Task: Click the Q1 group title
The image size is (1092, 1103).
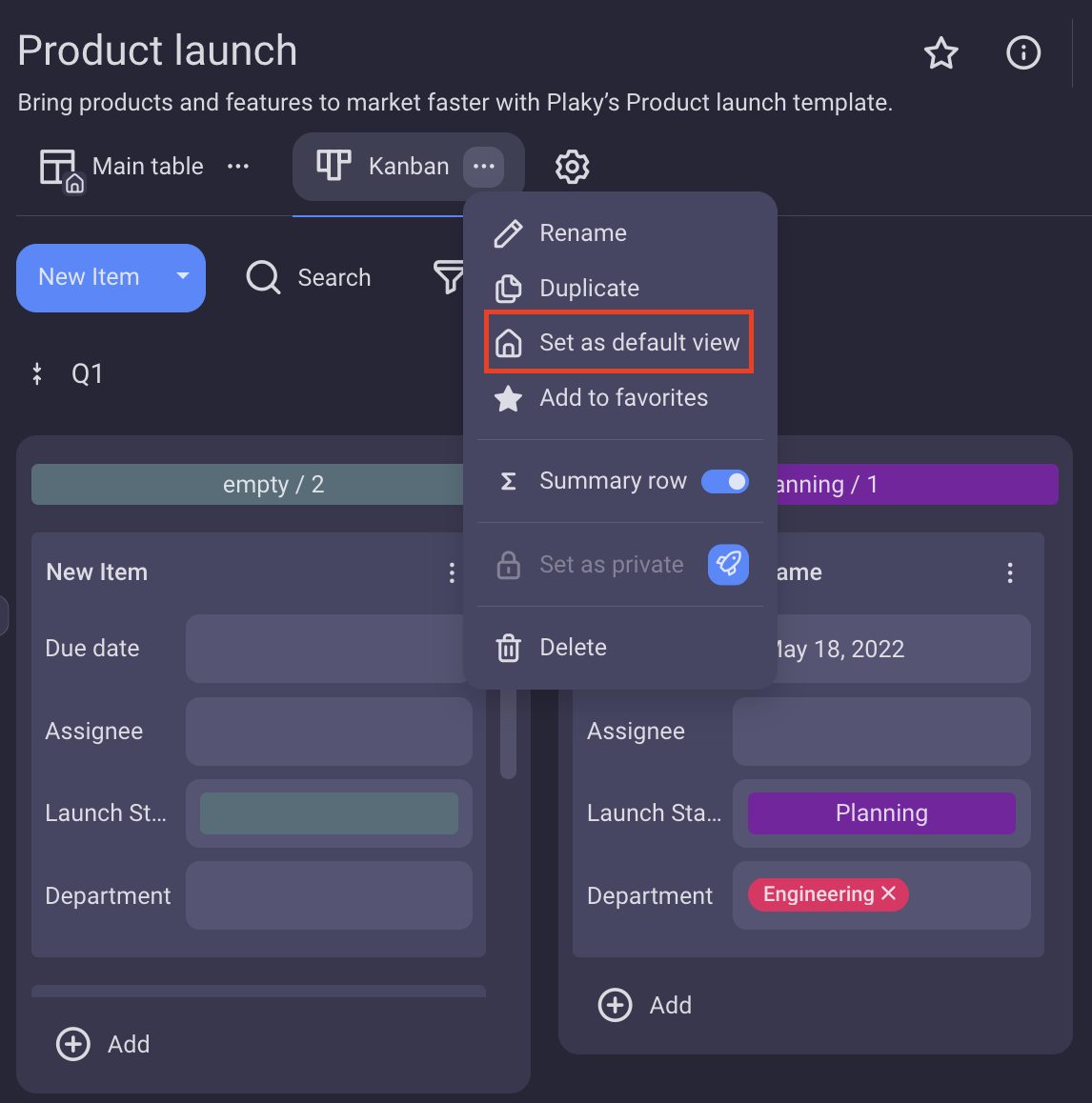Action: click(x=88, y=373)
